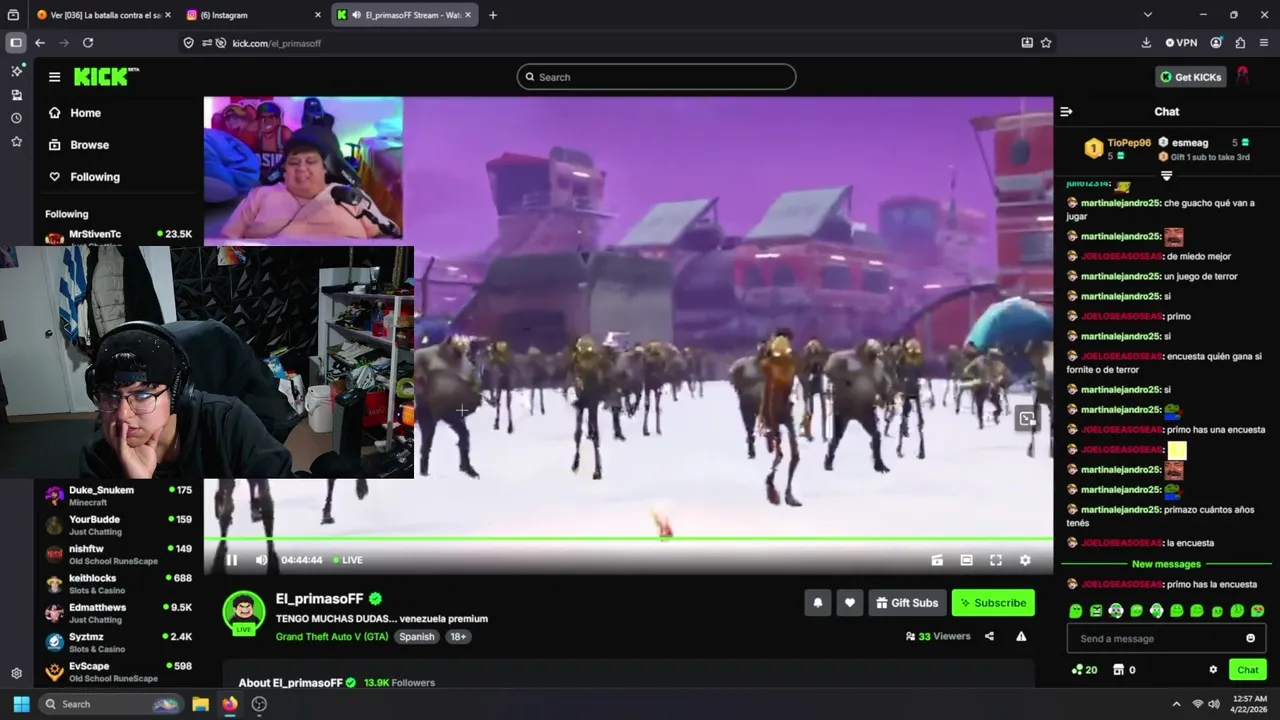Click the Kick search bar
The height and width of the screenshot is (720, 1280).
click(656, 77)
